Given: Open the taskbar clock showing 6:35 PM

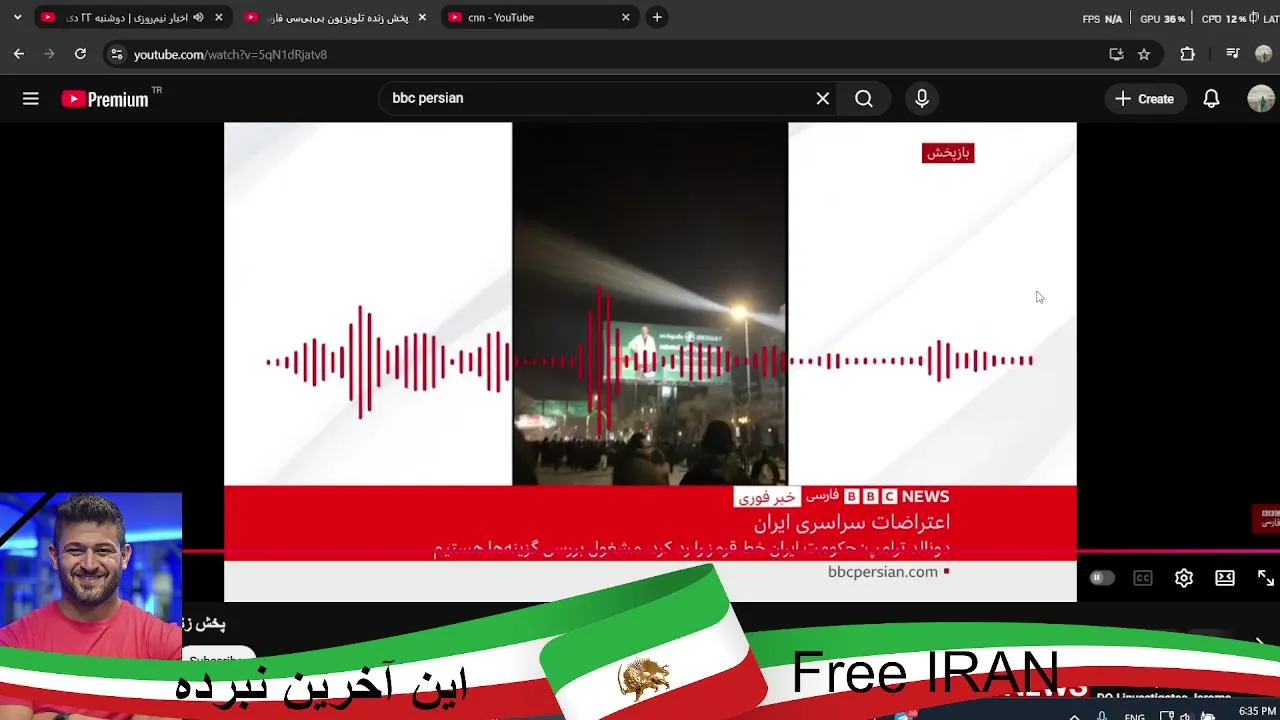Looking at the screenshot, I should (x=1257, y=712).
